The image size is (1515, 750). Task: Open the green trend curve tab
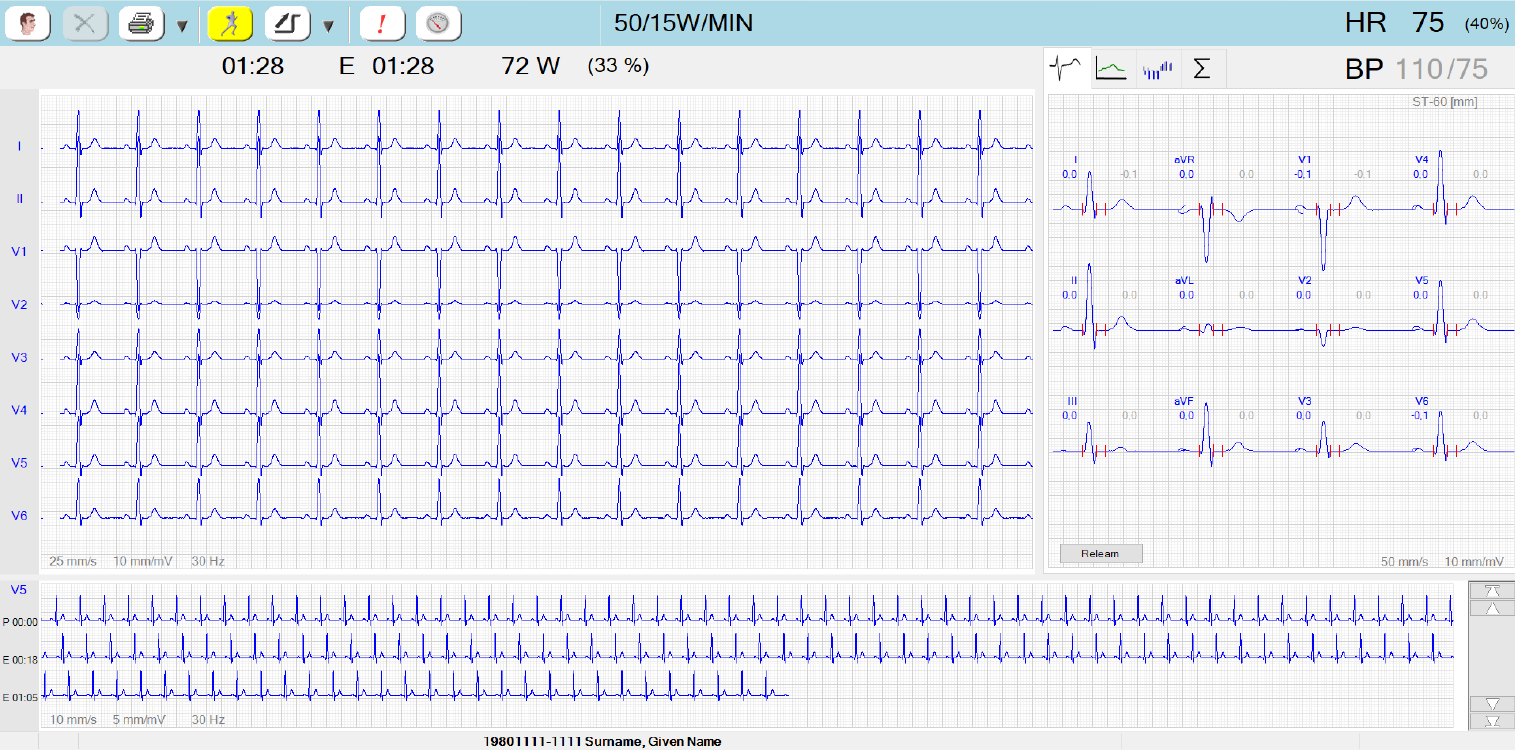[1111, 69]
